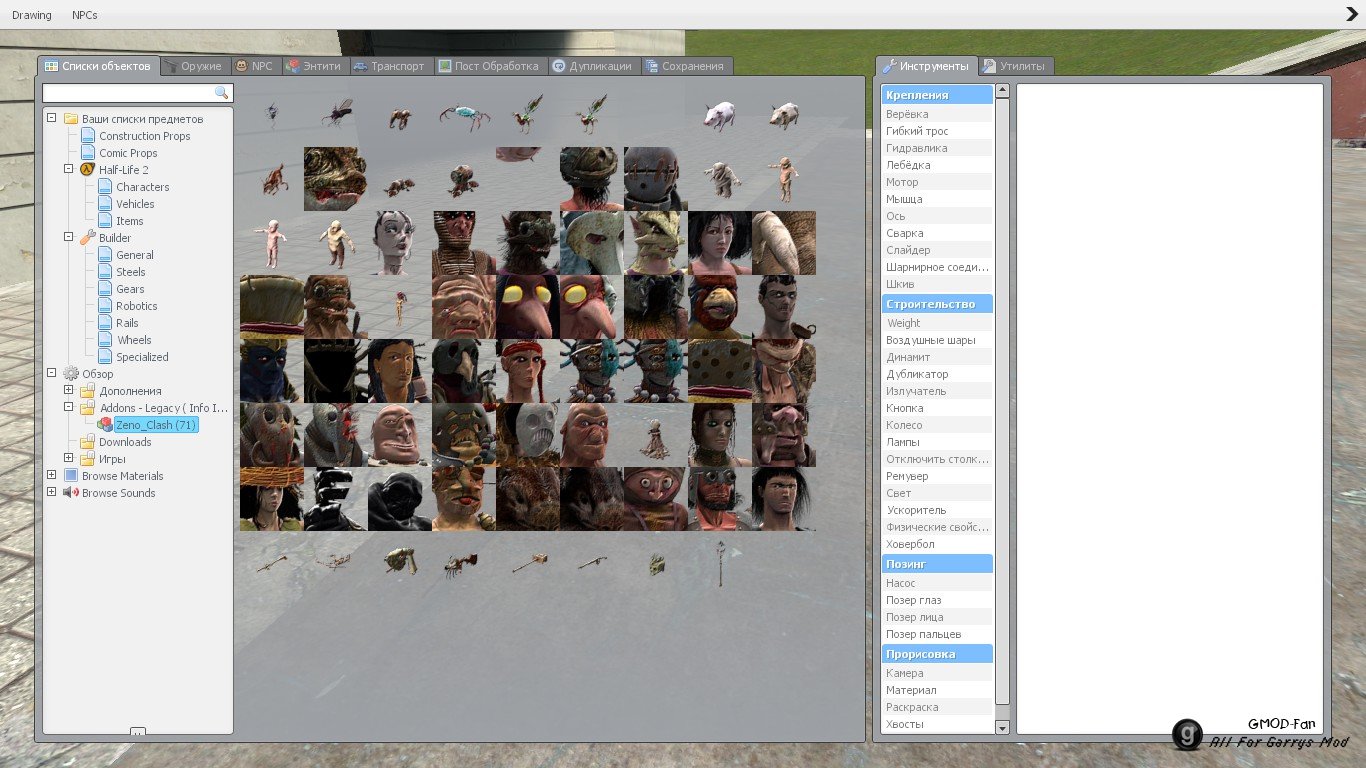Select the Ховербол tool
Screen dimensions: 1366x768
(937, 544)
